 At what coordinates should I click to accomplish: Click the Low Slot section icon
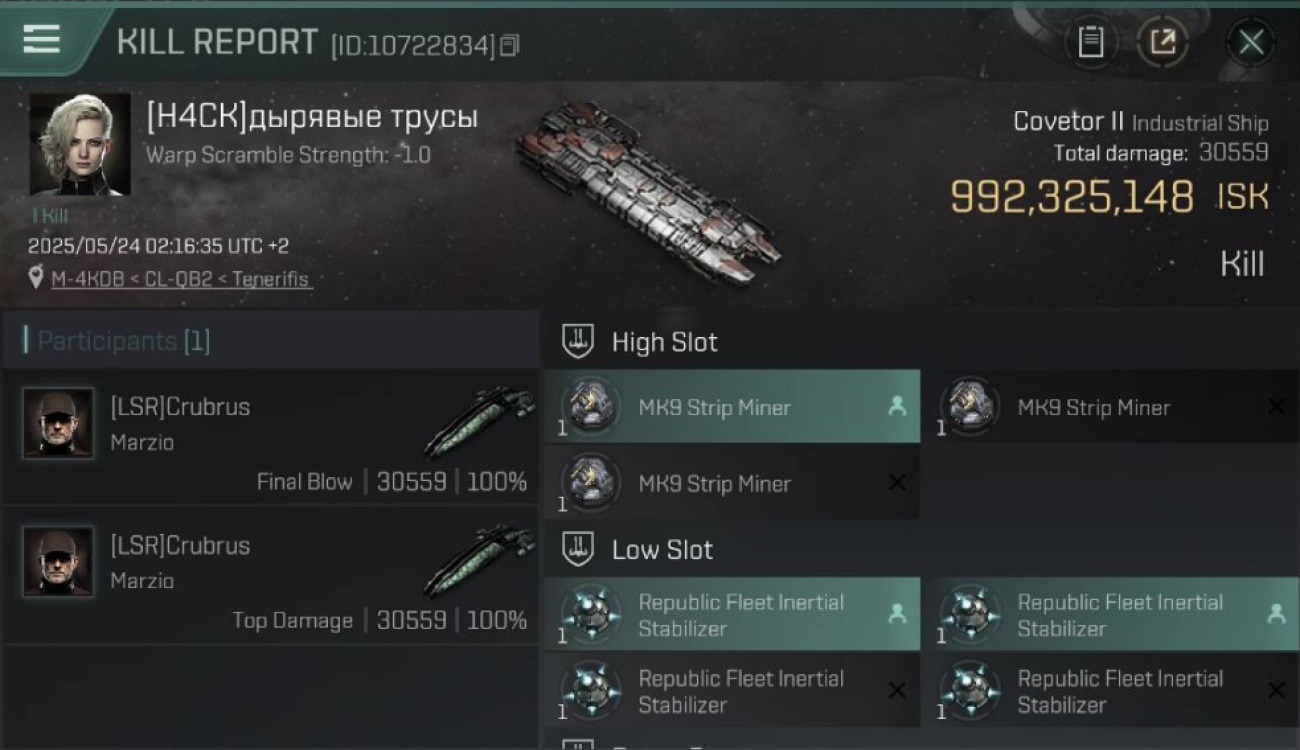tap(578, 548)
